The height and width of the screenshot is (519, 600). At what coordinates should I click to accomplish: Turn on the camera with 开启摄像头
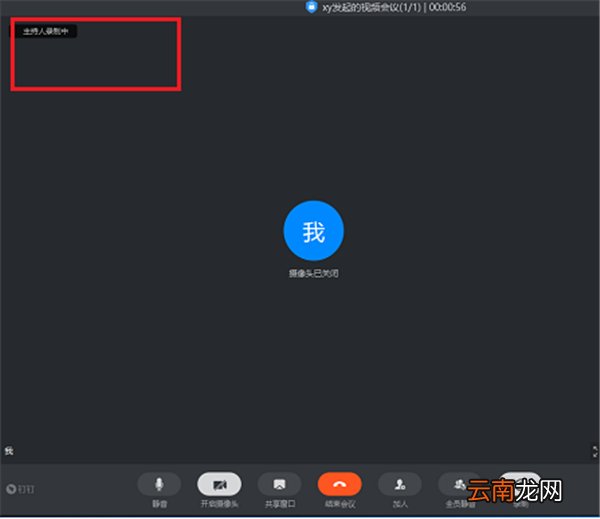coord(219,484)
